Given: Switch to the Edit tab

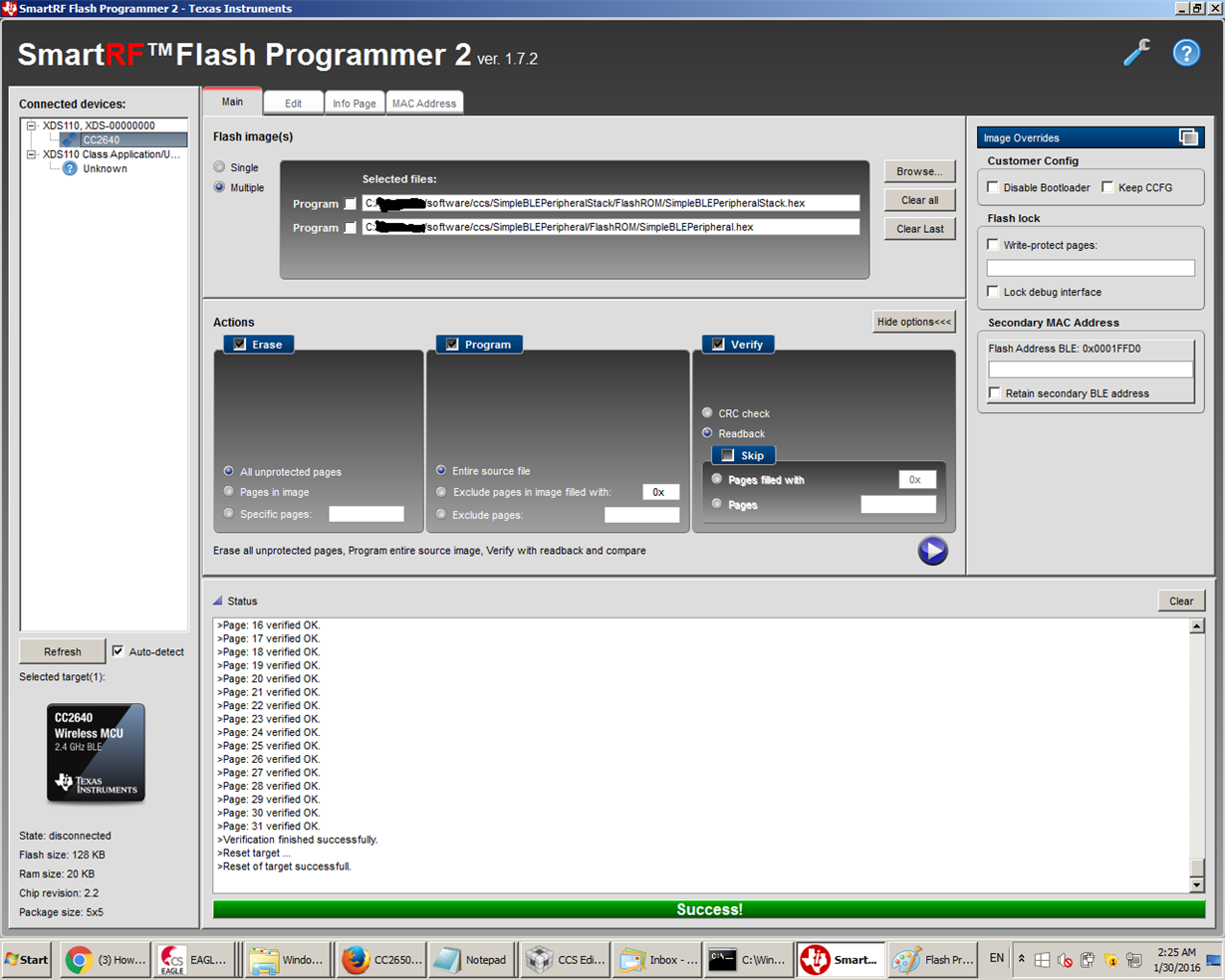Looking at the screenshot, I should click(x=293, y=103).
